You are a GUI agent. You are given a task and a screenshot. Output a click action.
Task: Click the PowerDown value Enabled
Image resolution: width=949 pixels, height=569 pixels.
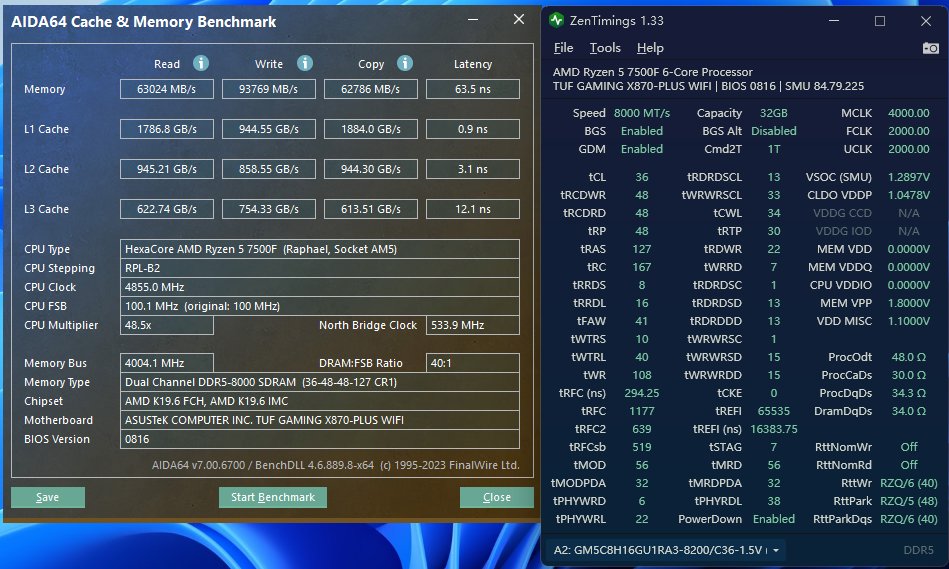click(x=773, y=519)
